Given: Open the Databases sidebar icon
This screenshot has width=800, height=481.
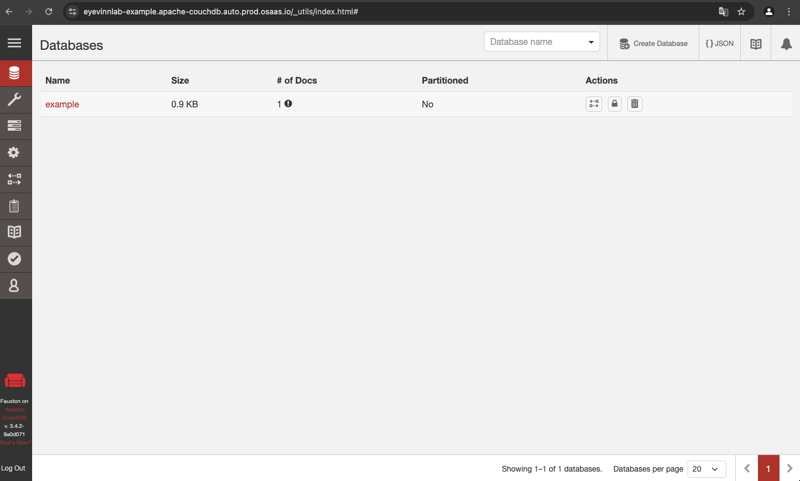Looking at the screenshot, I should click(x=15, y=73).
